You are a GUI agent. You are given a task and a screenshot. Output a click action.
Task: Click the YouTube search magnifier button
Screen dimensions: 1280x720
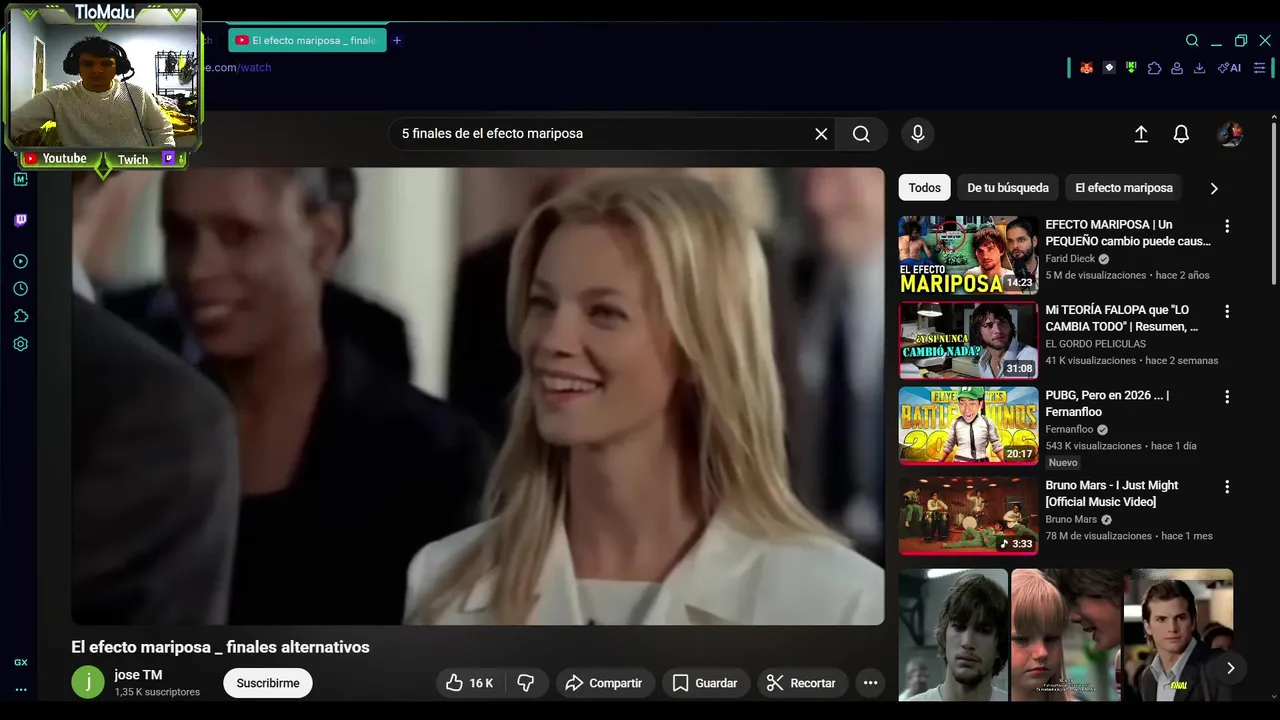(x=861, y=134)
